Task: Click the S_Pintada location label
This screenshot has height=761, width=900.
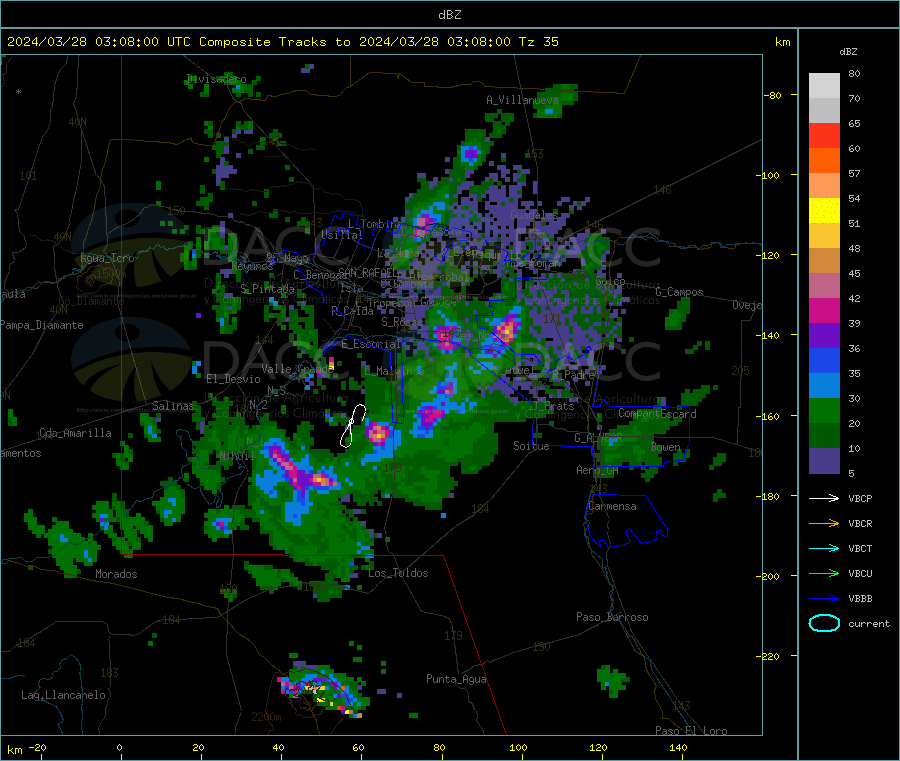Action: (267, 288)
